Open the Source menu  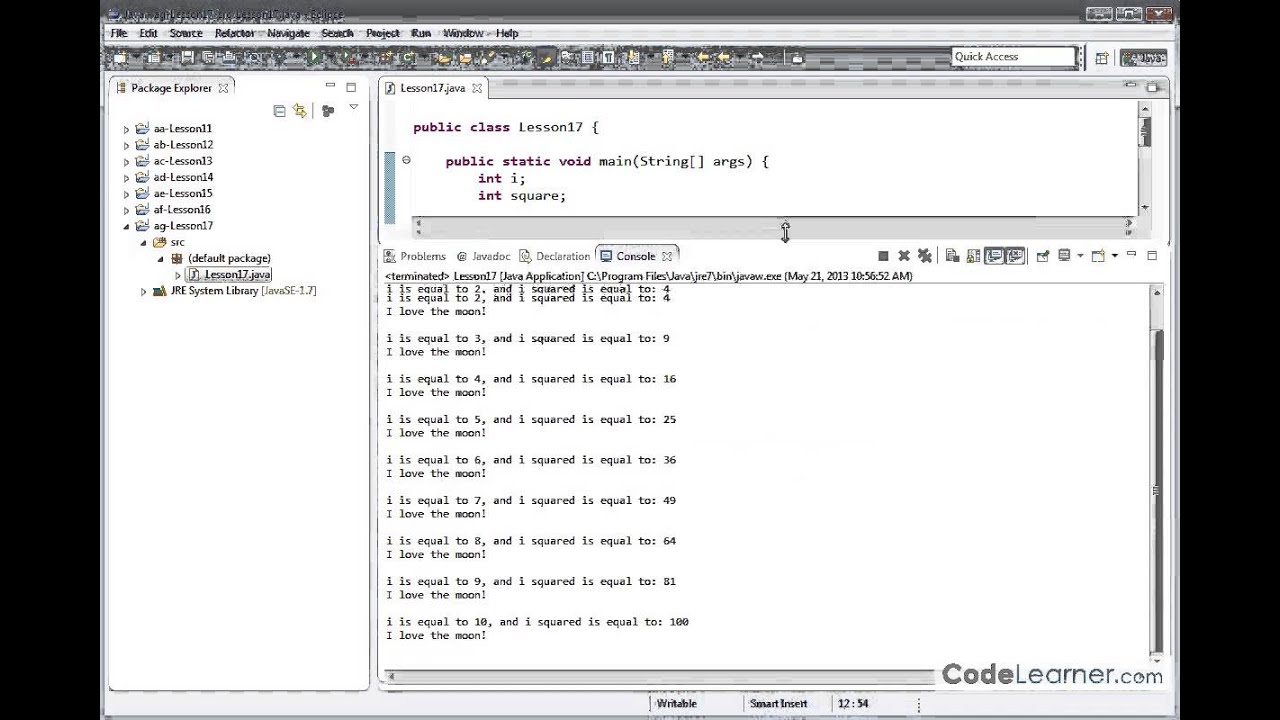coord(186,33)
